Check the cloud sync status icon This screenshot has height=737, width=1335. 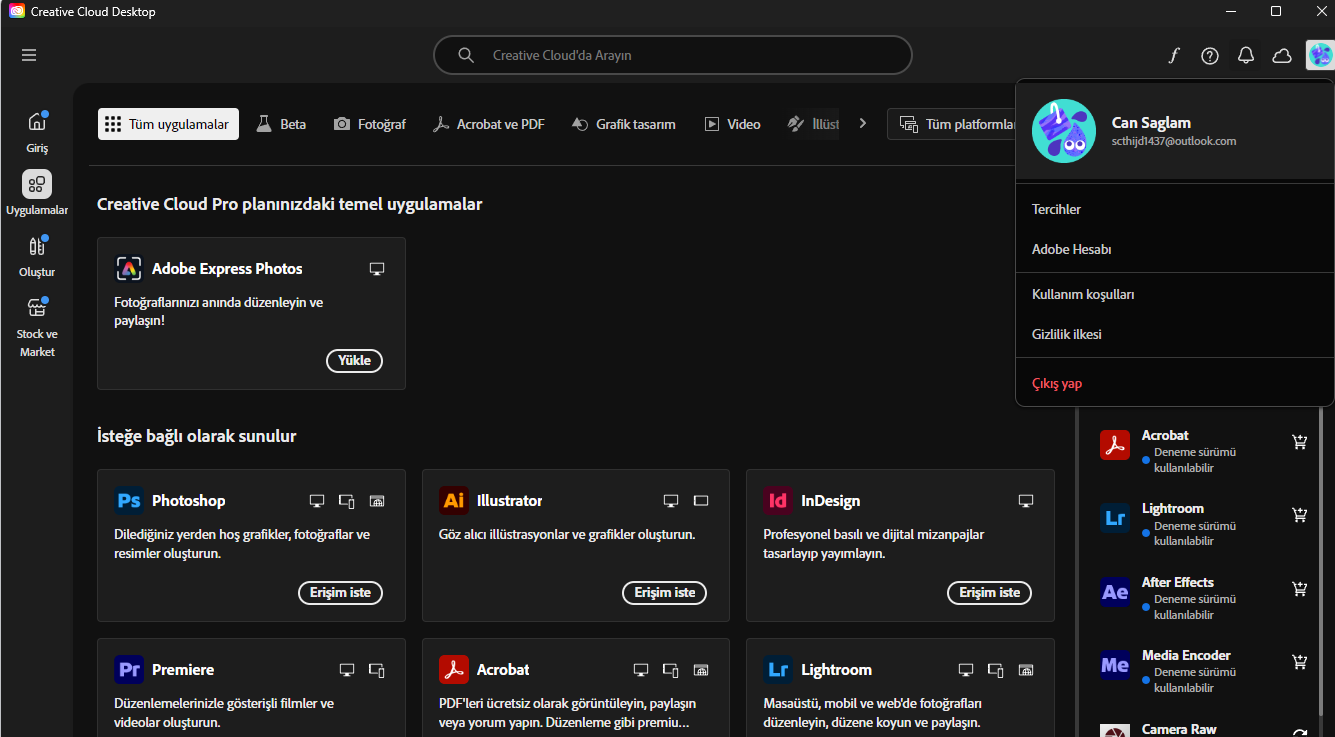pos(1282,56)
